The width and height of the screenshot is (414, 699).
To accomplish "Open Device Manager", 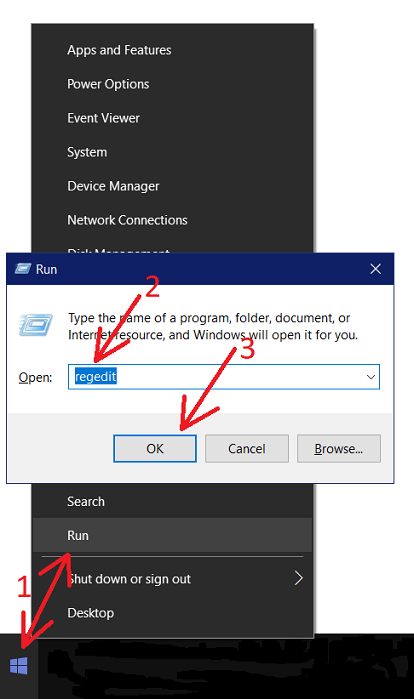I will coord(172,186).
